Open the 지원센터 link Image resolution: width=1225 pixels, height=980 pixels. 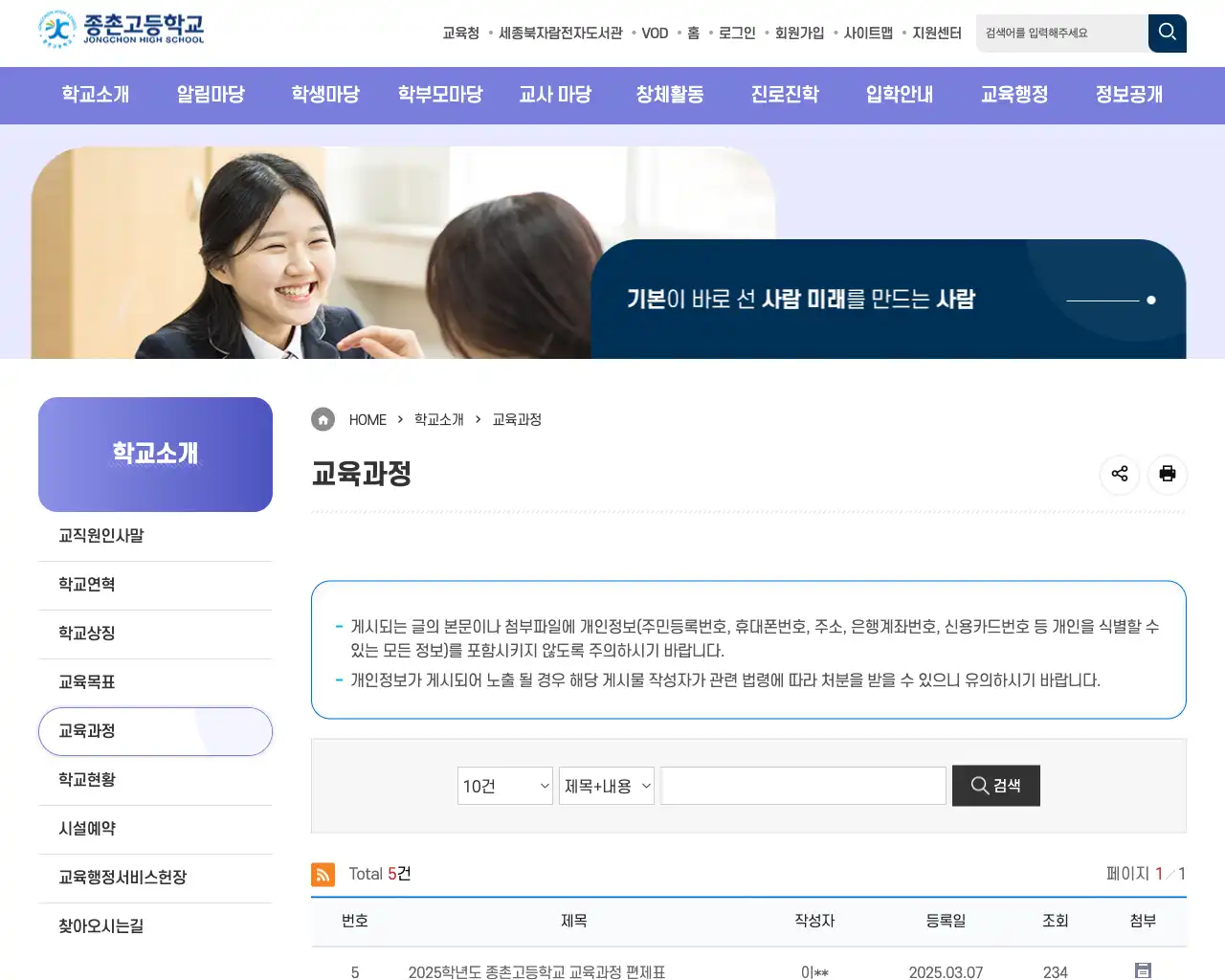tap(937, 33)
